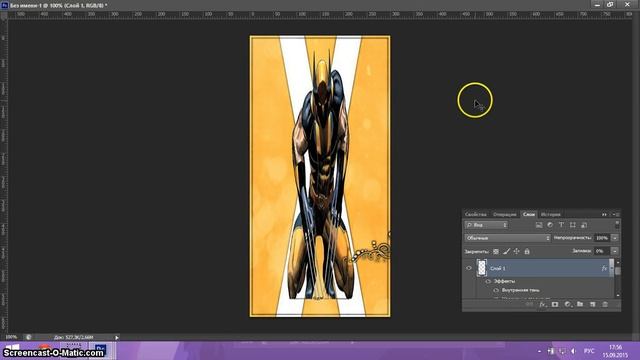Lock layer position with the move lock icon

click(x=517, y=251)
